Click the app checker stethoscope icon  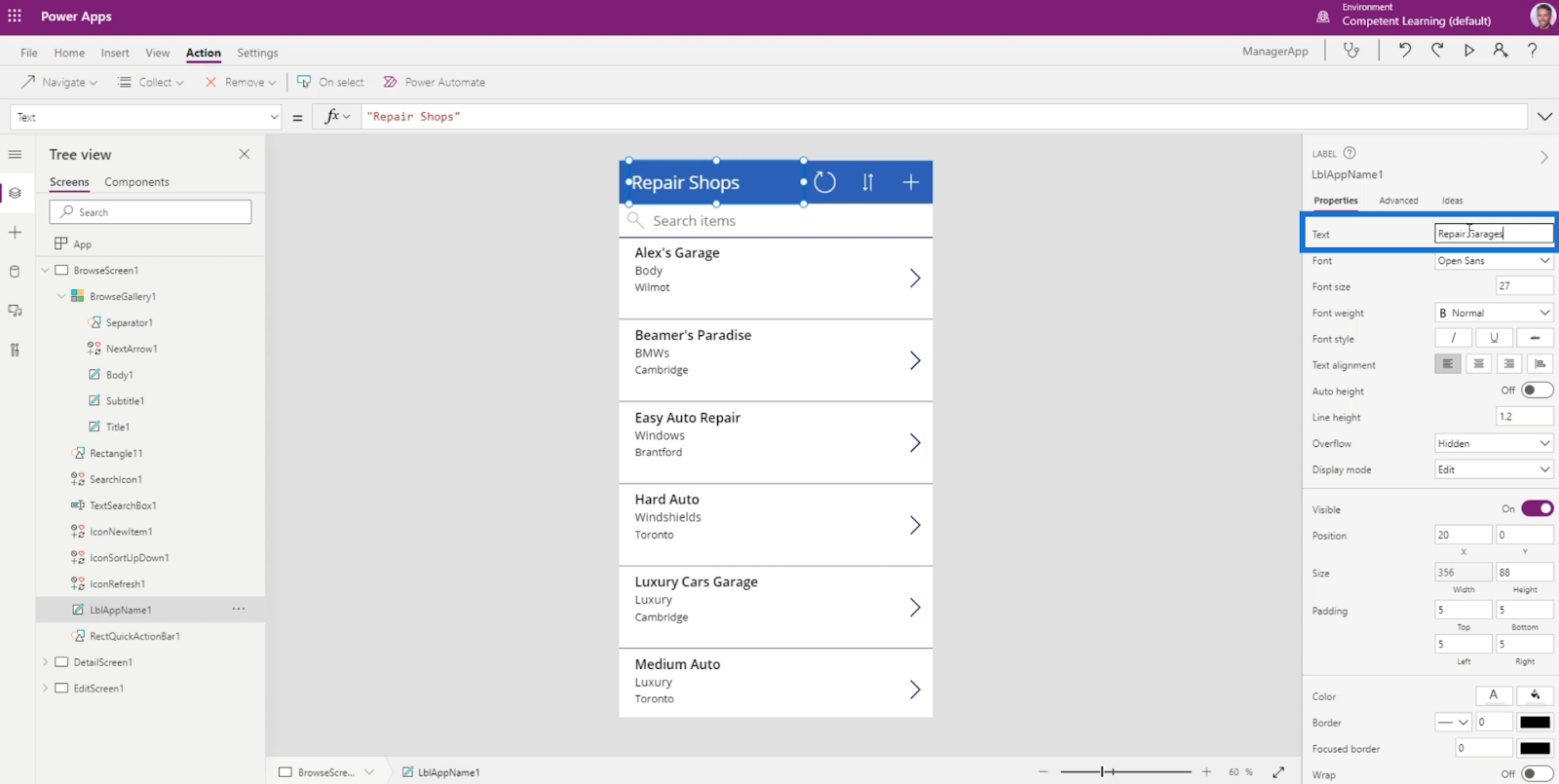(x=1351, y=51)
